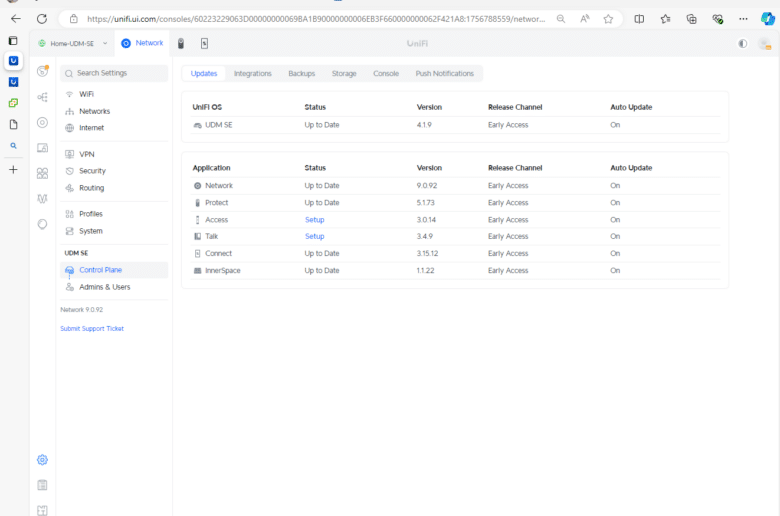
Task: Click the search icon in vertical tabs
Action: 13,146
